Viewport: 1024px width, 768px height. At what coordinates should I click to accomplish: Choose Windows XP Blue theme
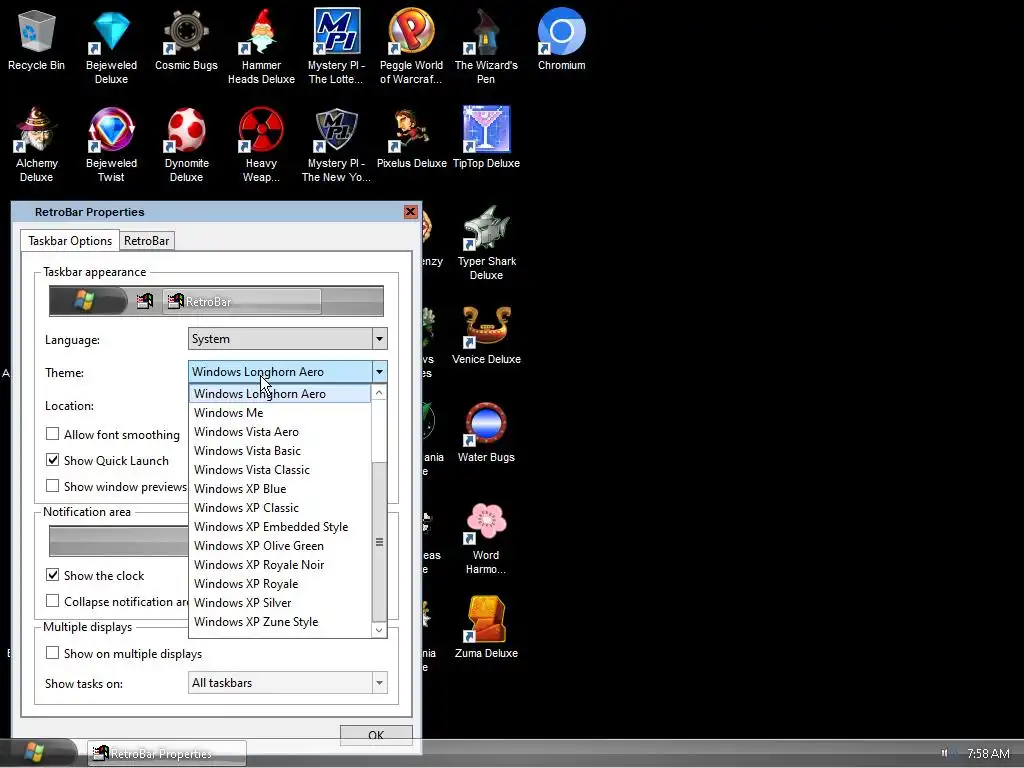click(280, 488)
